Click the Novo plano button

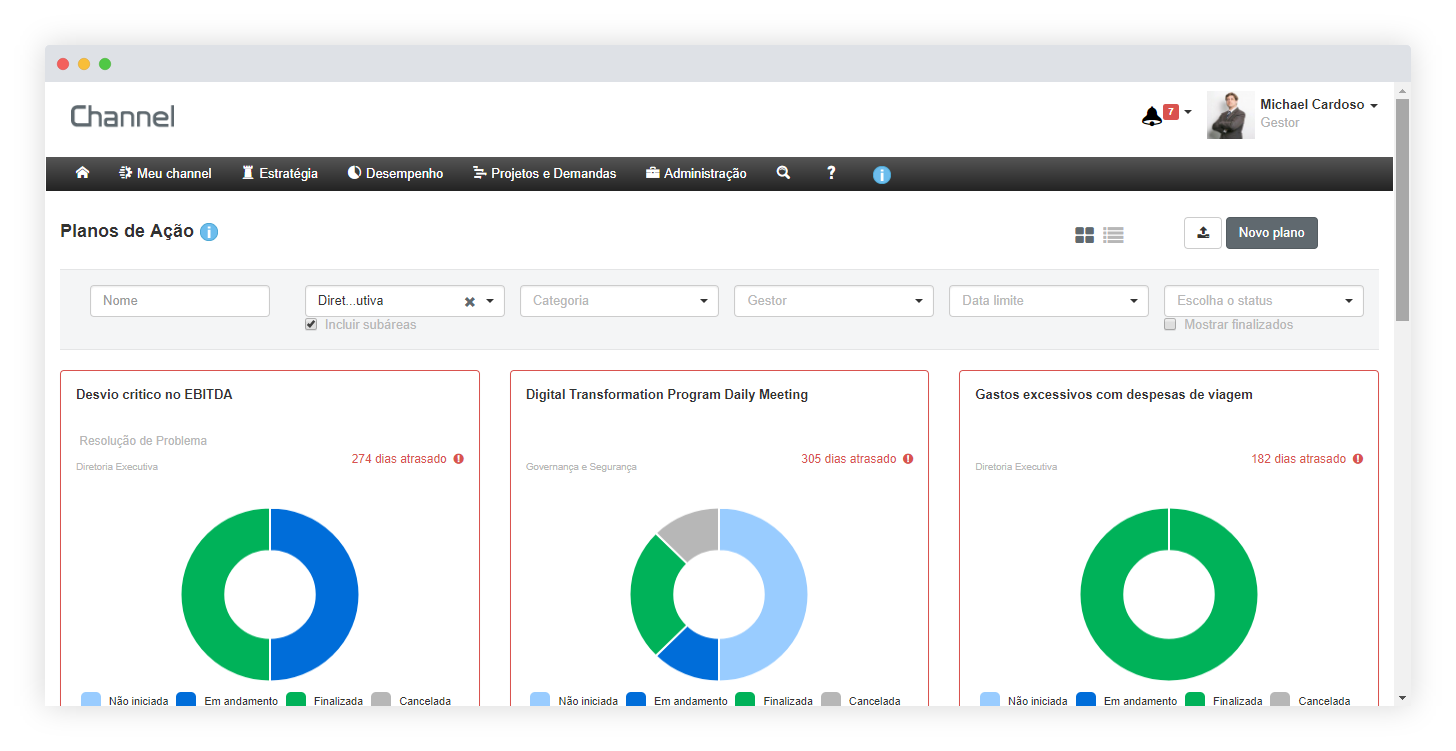coord(1271,233)
